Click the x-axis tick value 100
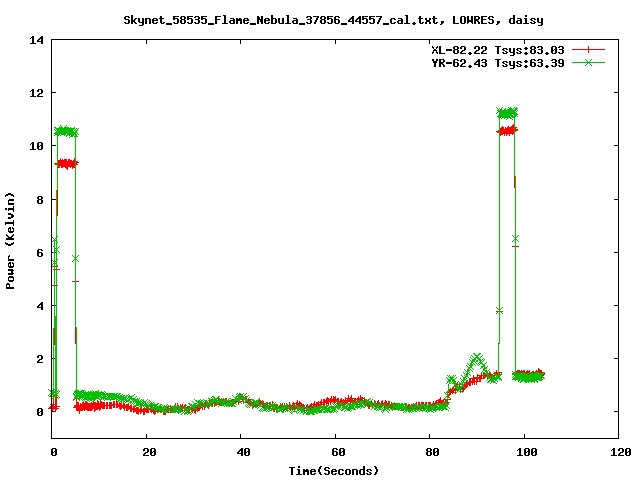The height and width of the screenshot is (480, 640). (527, 452)
